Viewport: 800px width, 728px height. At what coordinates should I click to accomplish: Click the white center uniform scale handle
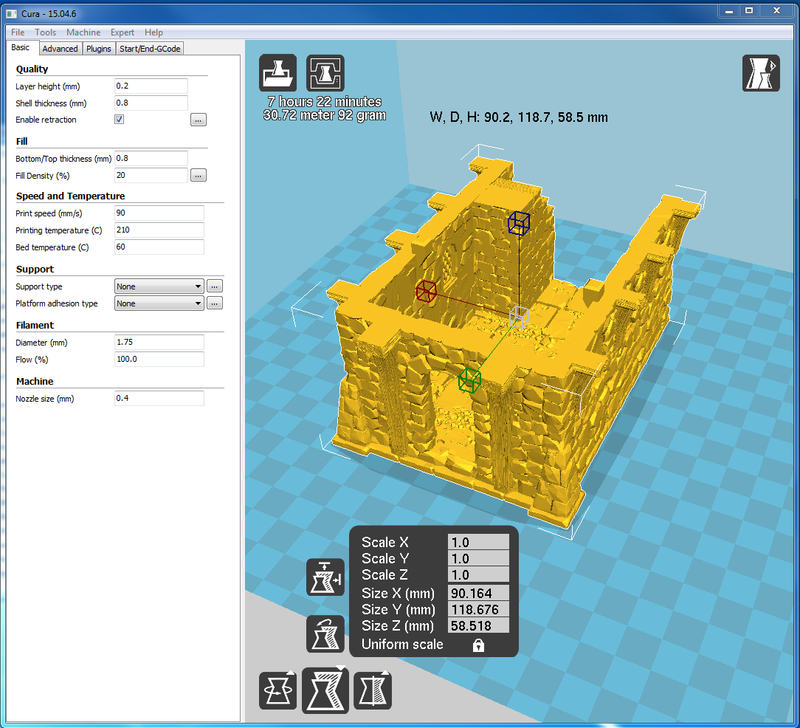click(x=519, y=316)
